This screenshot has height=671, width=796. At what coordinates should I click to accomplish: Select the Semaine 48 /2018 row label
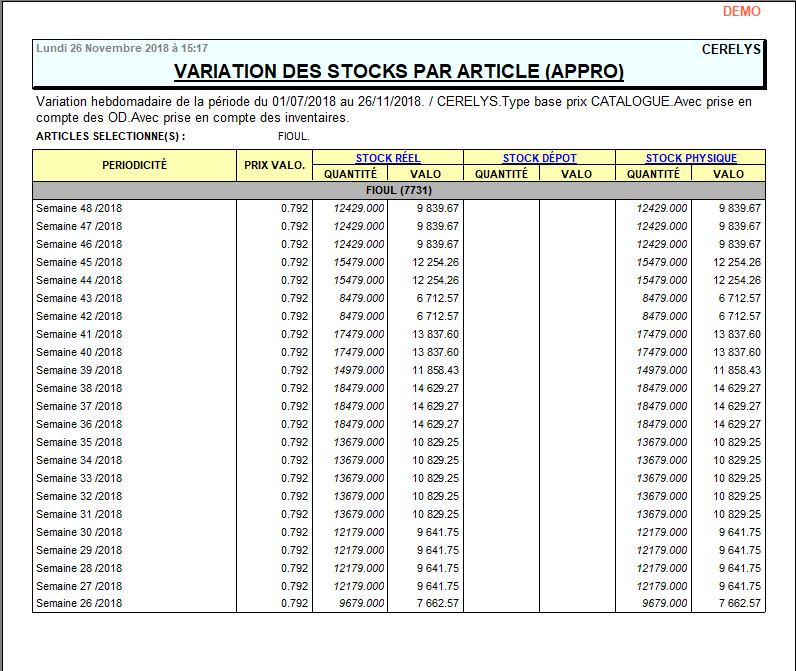point(79,208)
